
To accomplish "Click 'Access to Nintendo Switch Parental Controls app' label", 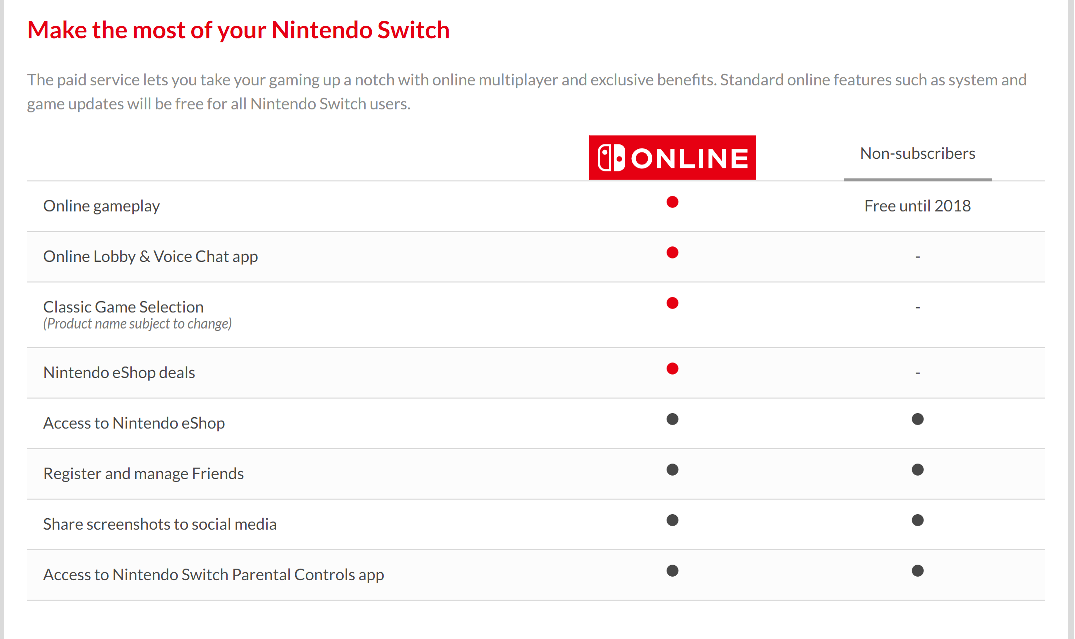I will point(213,575).
